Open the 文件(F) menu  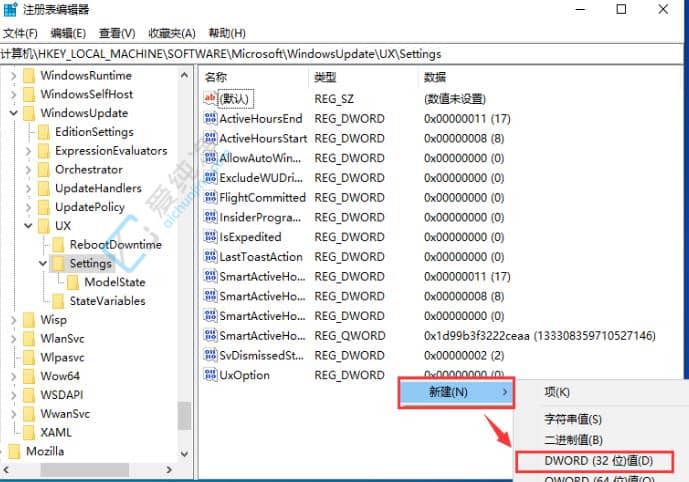20,33
